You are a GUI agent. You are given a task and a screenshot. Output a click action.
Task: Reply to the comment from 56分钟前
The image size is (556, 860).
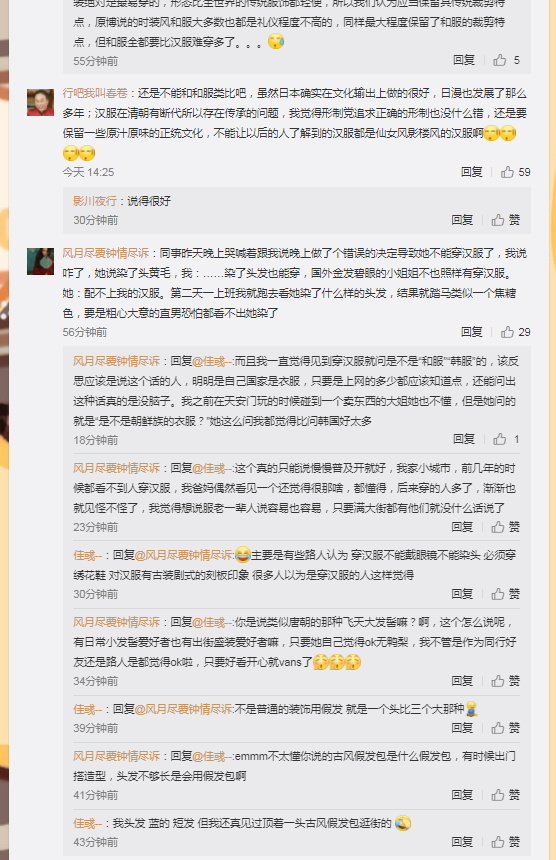click(472, 332)
